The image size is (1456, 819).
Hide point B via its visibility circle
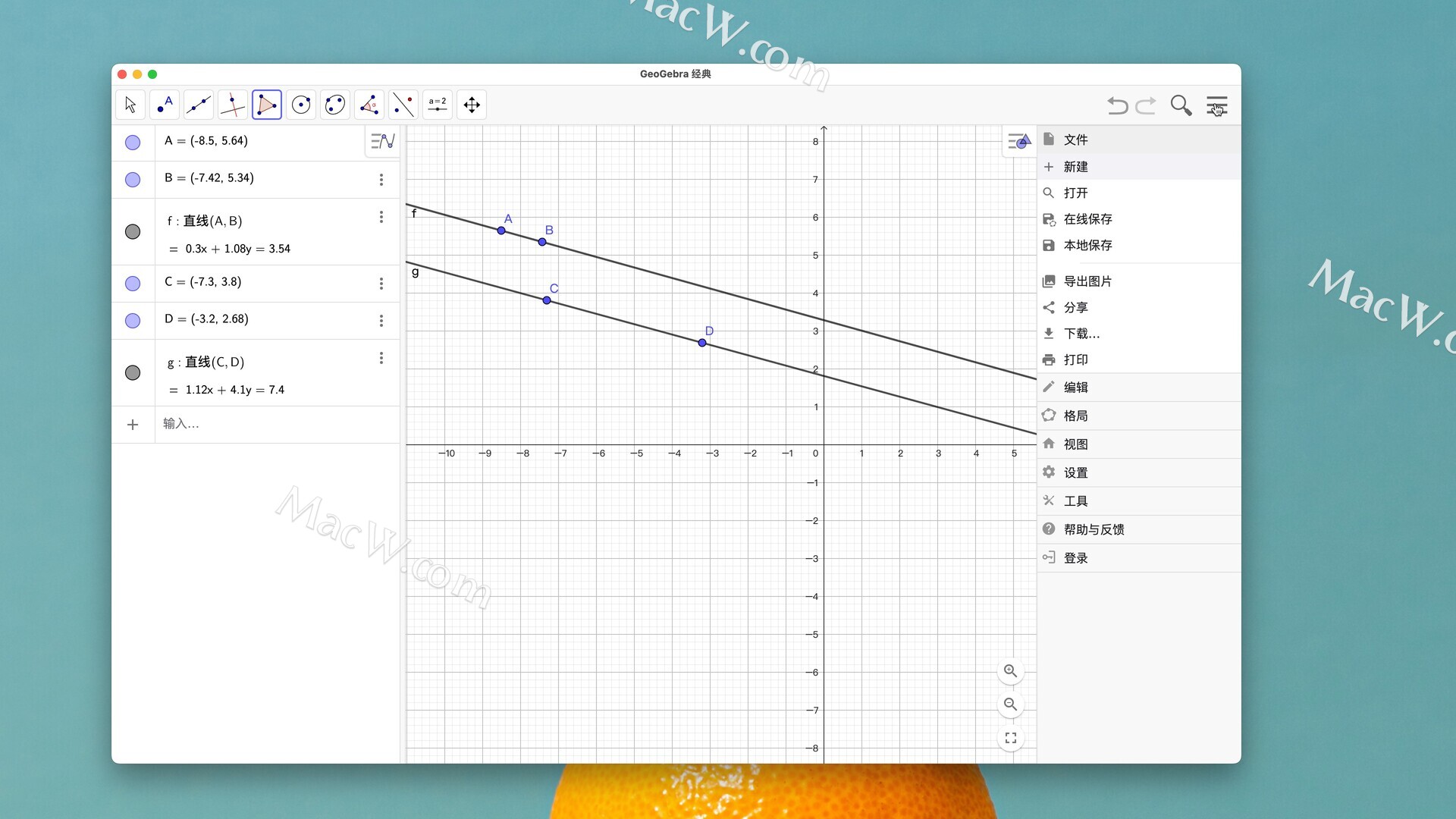pyautogui.click(x=133, y=180)
